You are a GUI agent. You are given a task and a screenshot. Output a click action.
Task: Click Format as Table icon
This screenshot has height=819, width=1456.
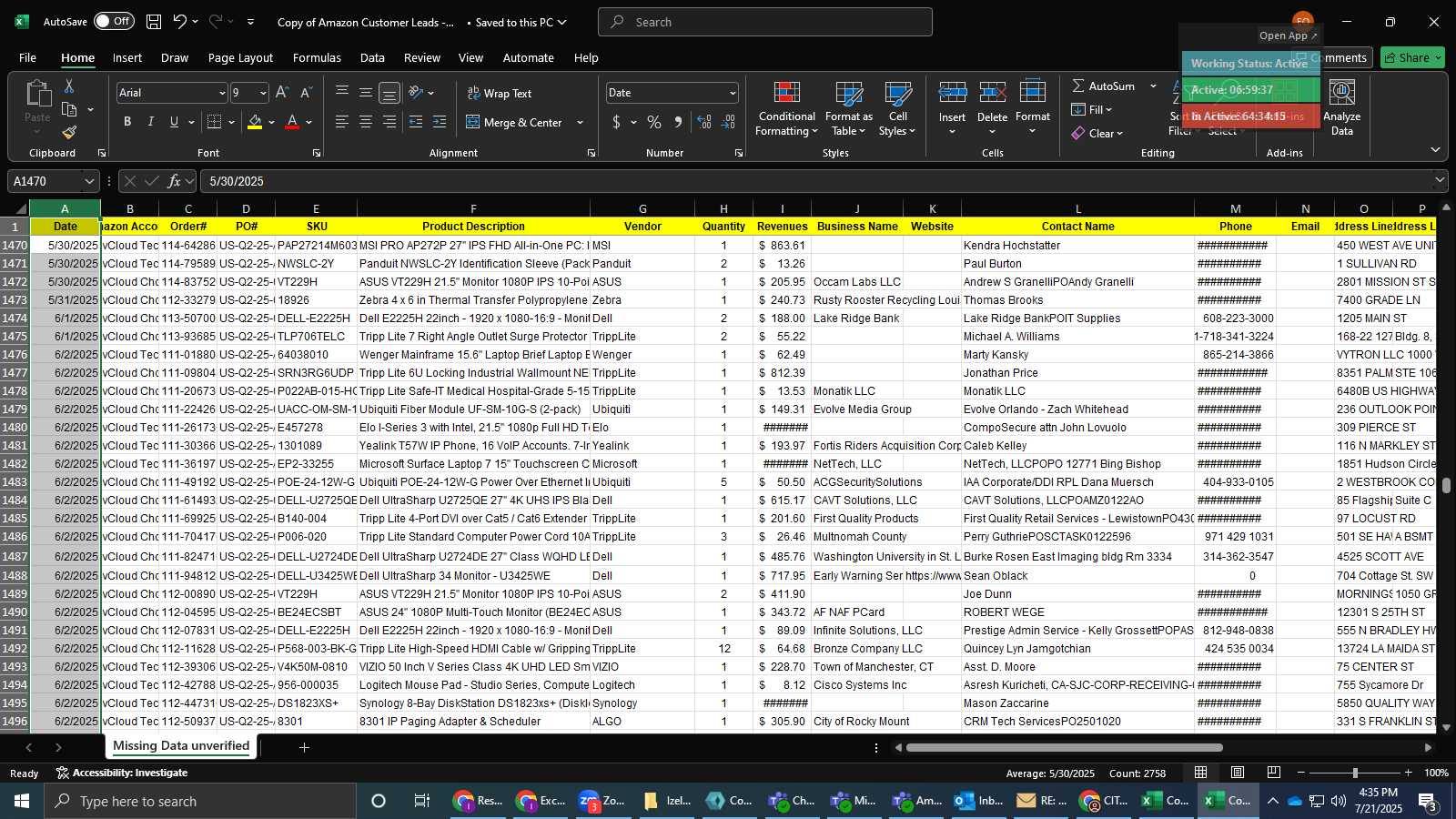point(849,108)
